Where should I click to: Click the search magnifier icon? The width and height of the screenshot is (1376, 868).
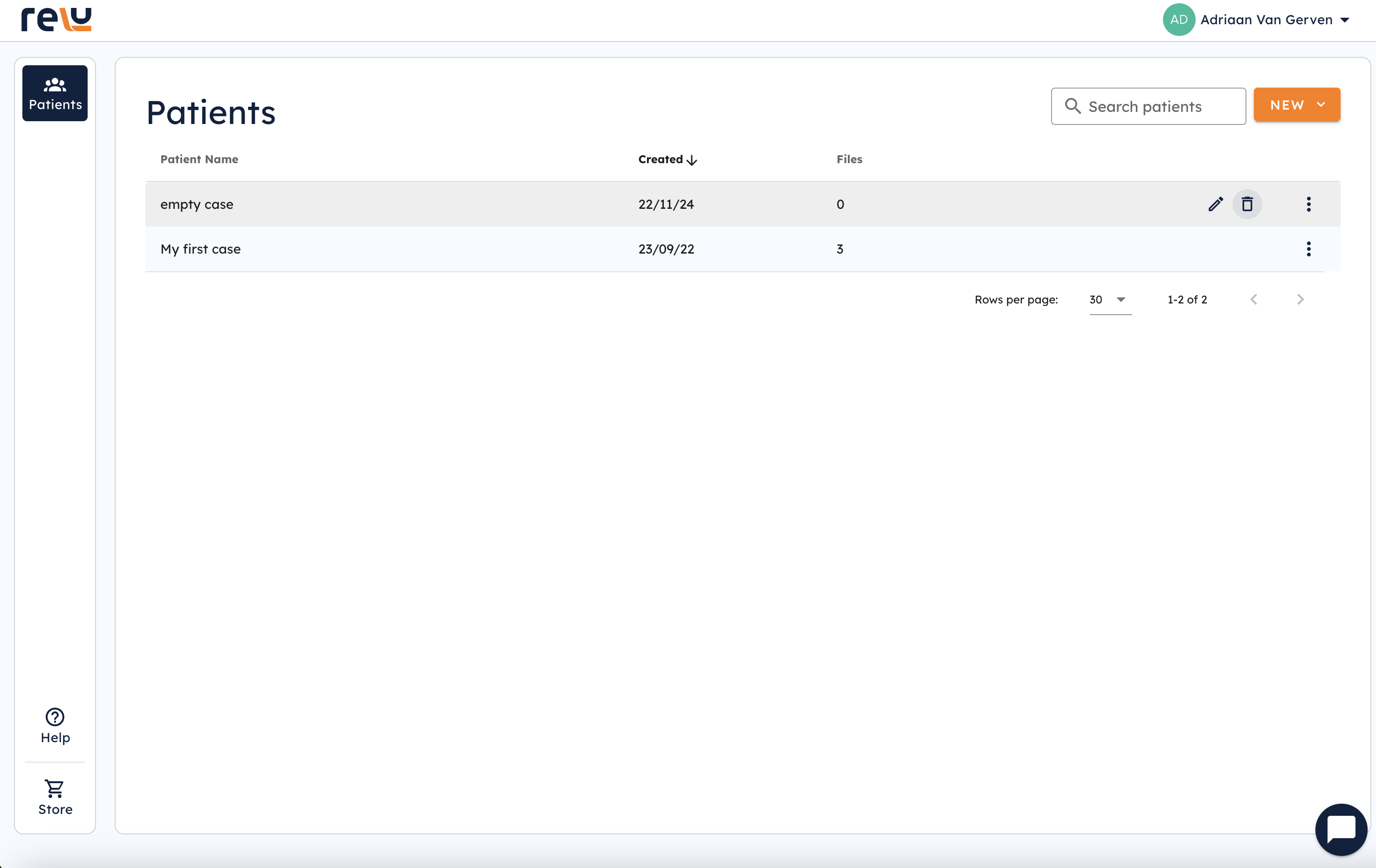pos(1073,106)
